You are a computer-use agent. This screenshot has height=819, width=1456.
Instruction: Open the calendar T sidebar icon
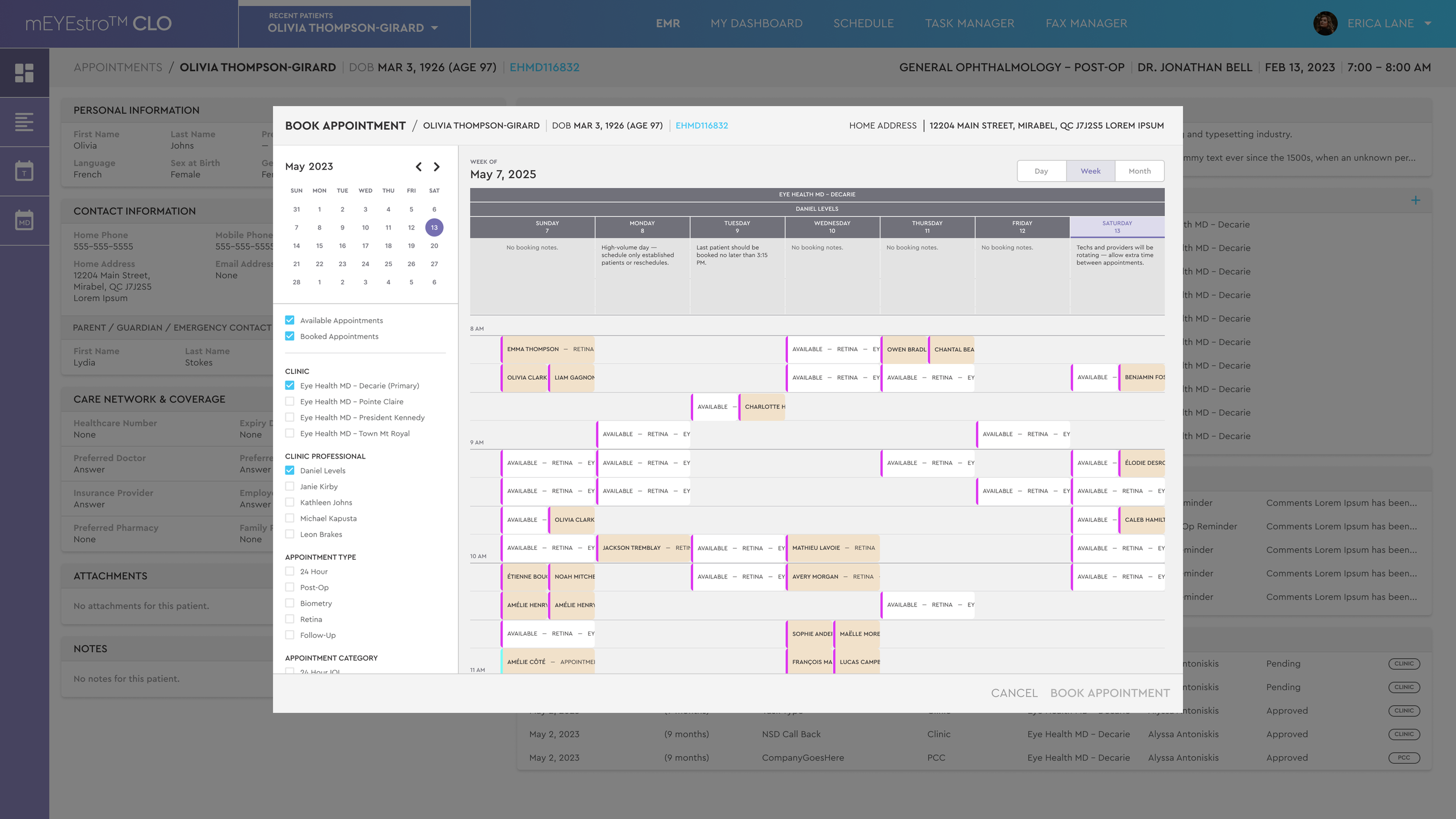[24, 171]
